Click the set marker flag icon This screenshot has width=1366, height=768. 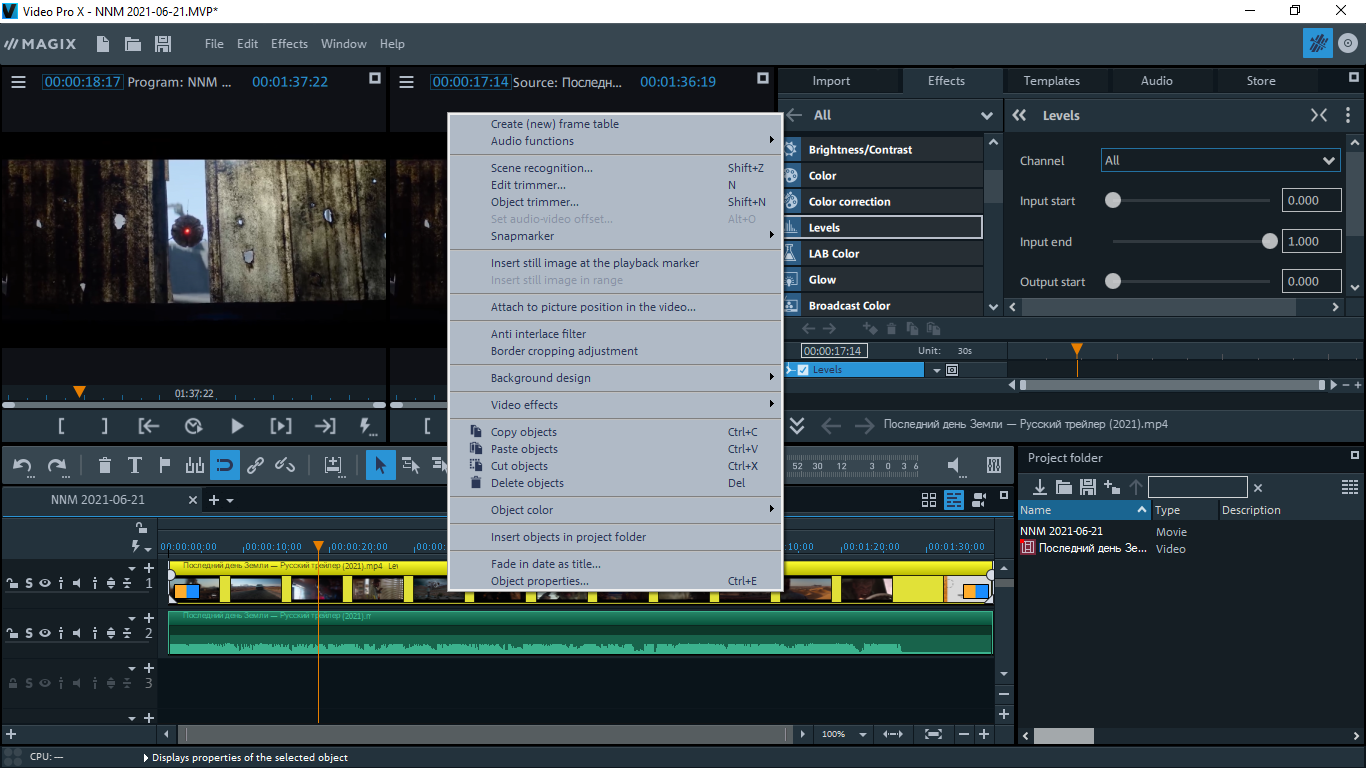click(165, 465)
